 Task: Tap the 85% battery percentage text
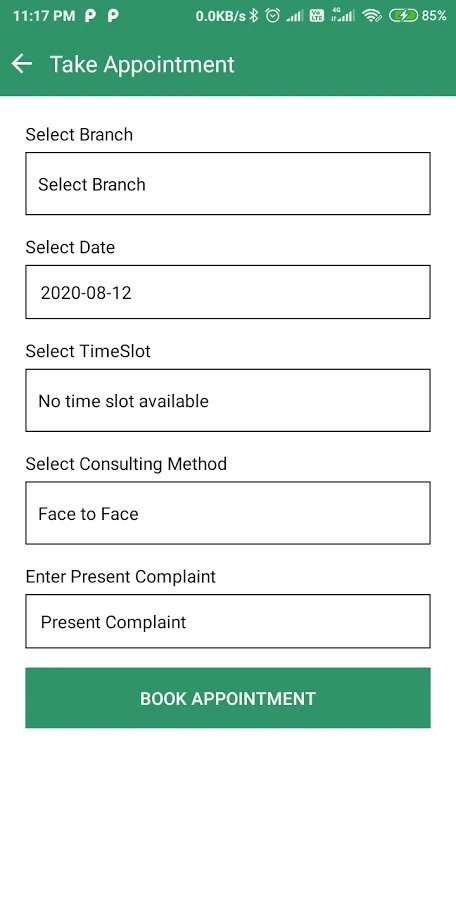[434, 16]
